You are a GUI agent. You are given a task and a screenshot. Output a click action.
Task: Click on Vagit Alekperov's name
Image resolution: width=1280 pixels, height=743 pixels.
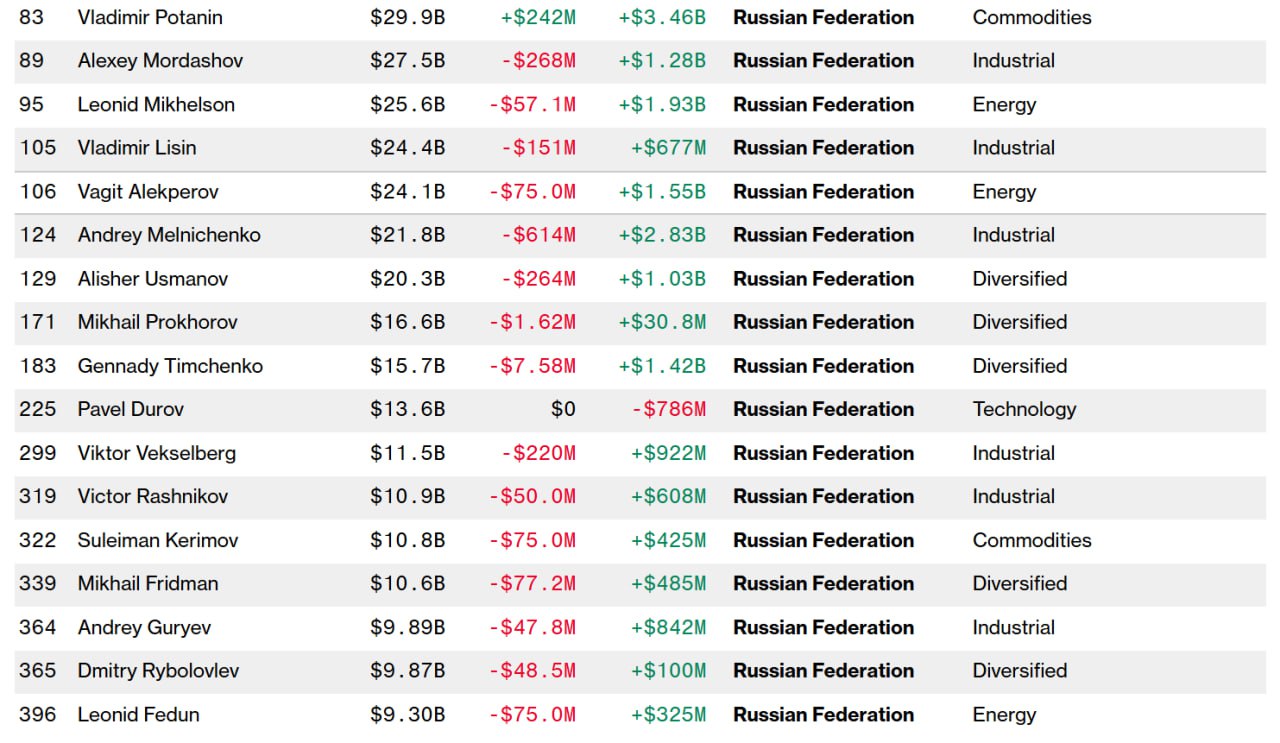(x=148, y=191)
